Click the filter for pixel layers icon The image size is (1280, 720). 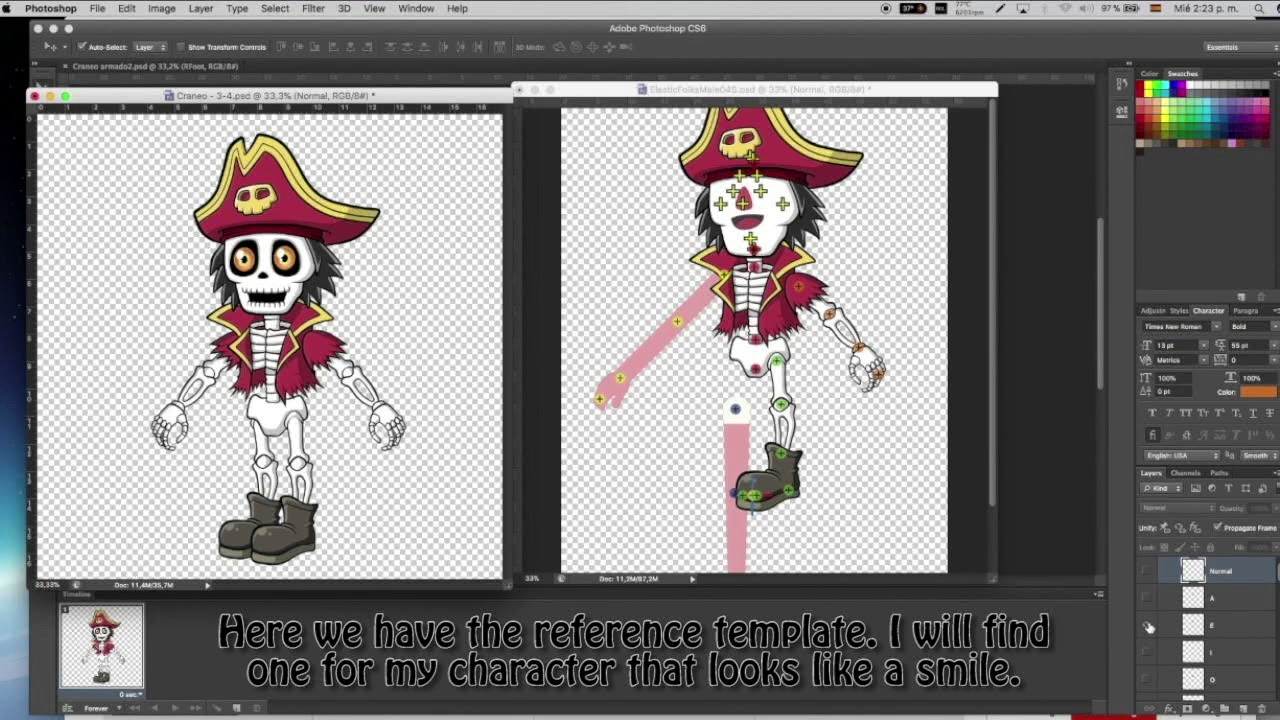1196,489
